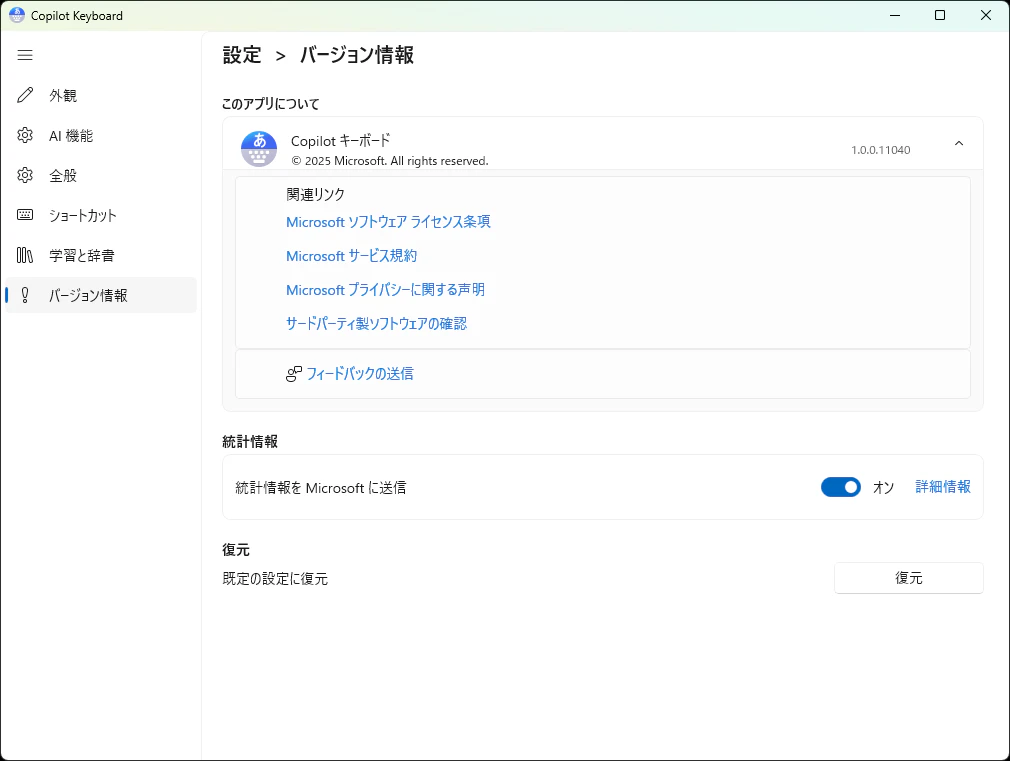Image resolution: width=1010 pixels, height=761 pixels.
Task: Click 設定 in the breadcrumb
Action: click(x=242, y=55)
